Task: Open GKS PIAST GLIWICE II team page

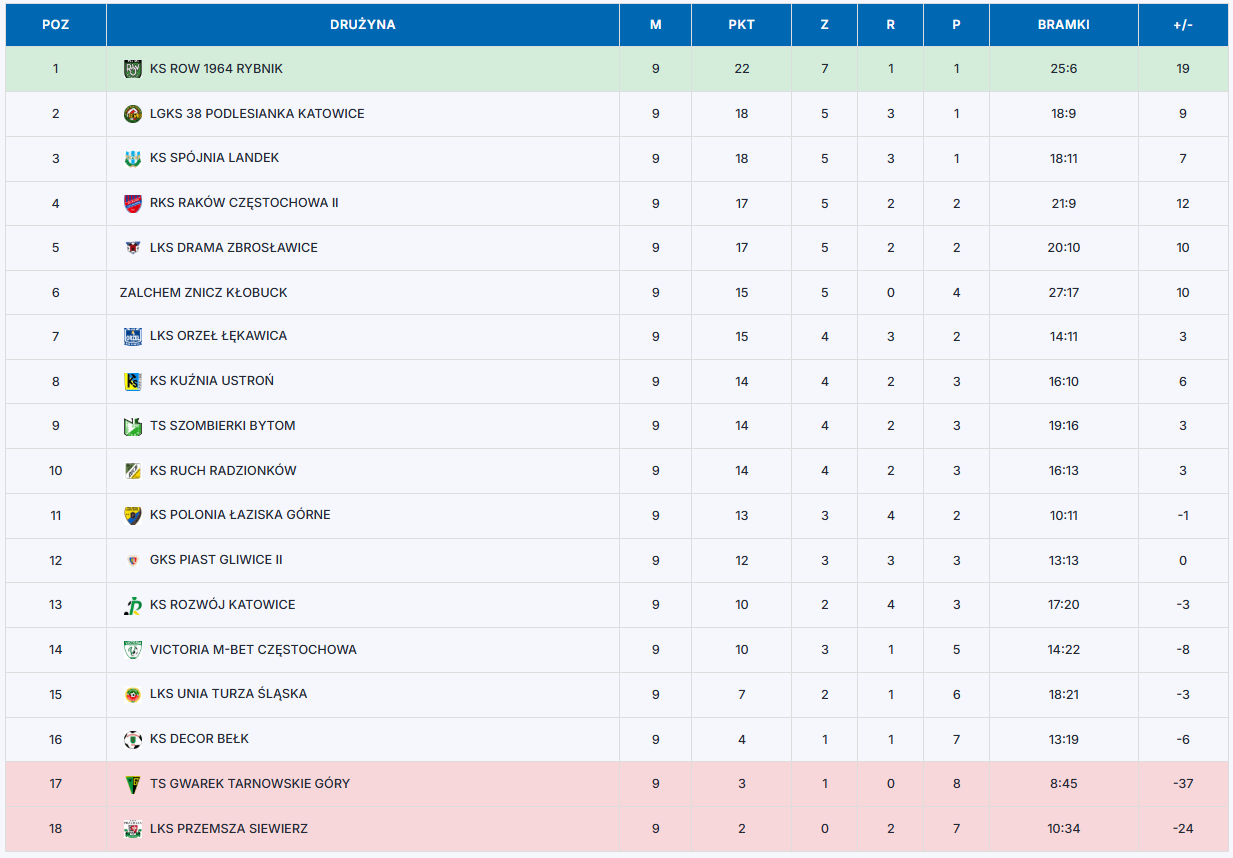Action: click(216, 560)
